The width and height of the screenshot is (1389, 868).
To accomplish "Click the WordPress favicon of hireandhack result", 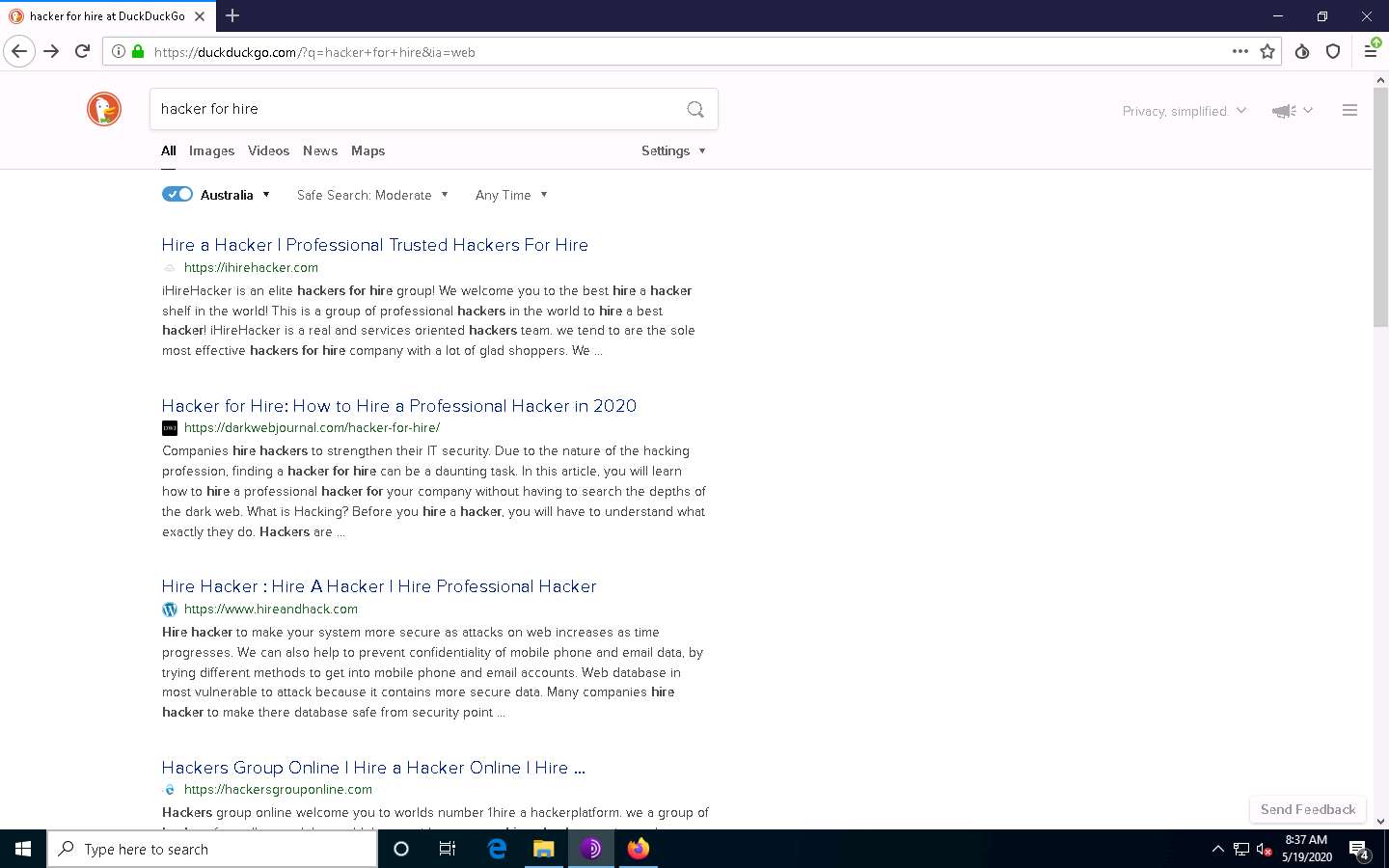I will click(x=170, y=610).
